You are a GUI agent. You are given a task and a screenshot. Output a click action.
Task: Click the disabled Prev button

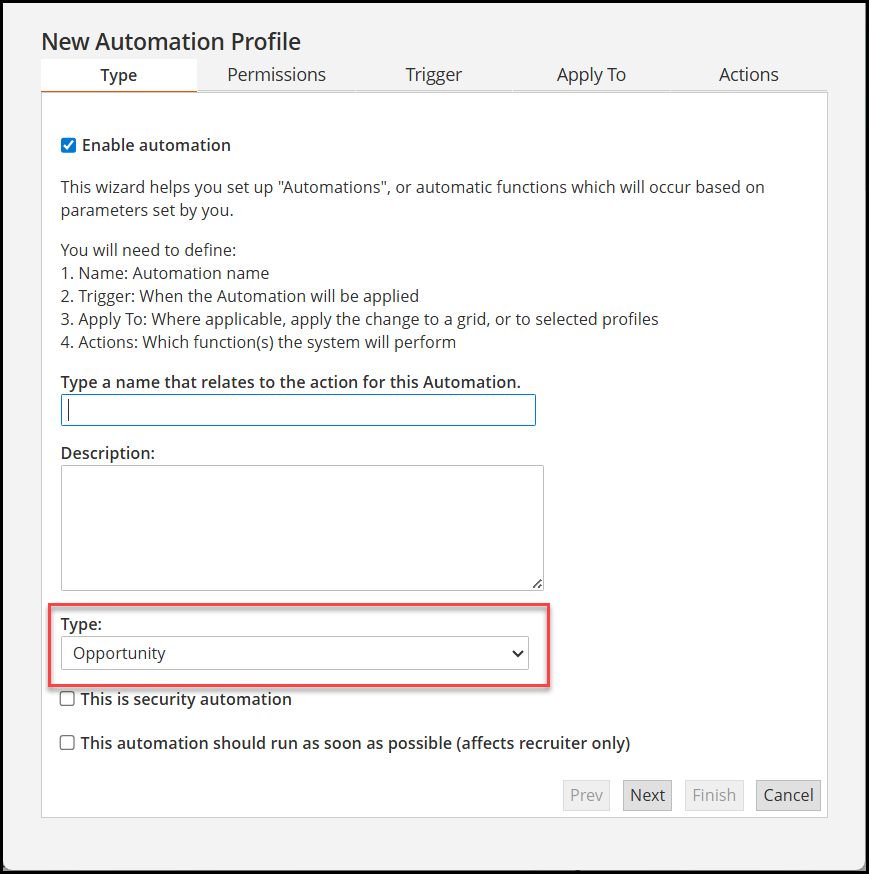[x=586, y=795]
